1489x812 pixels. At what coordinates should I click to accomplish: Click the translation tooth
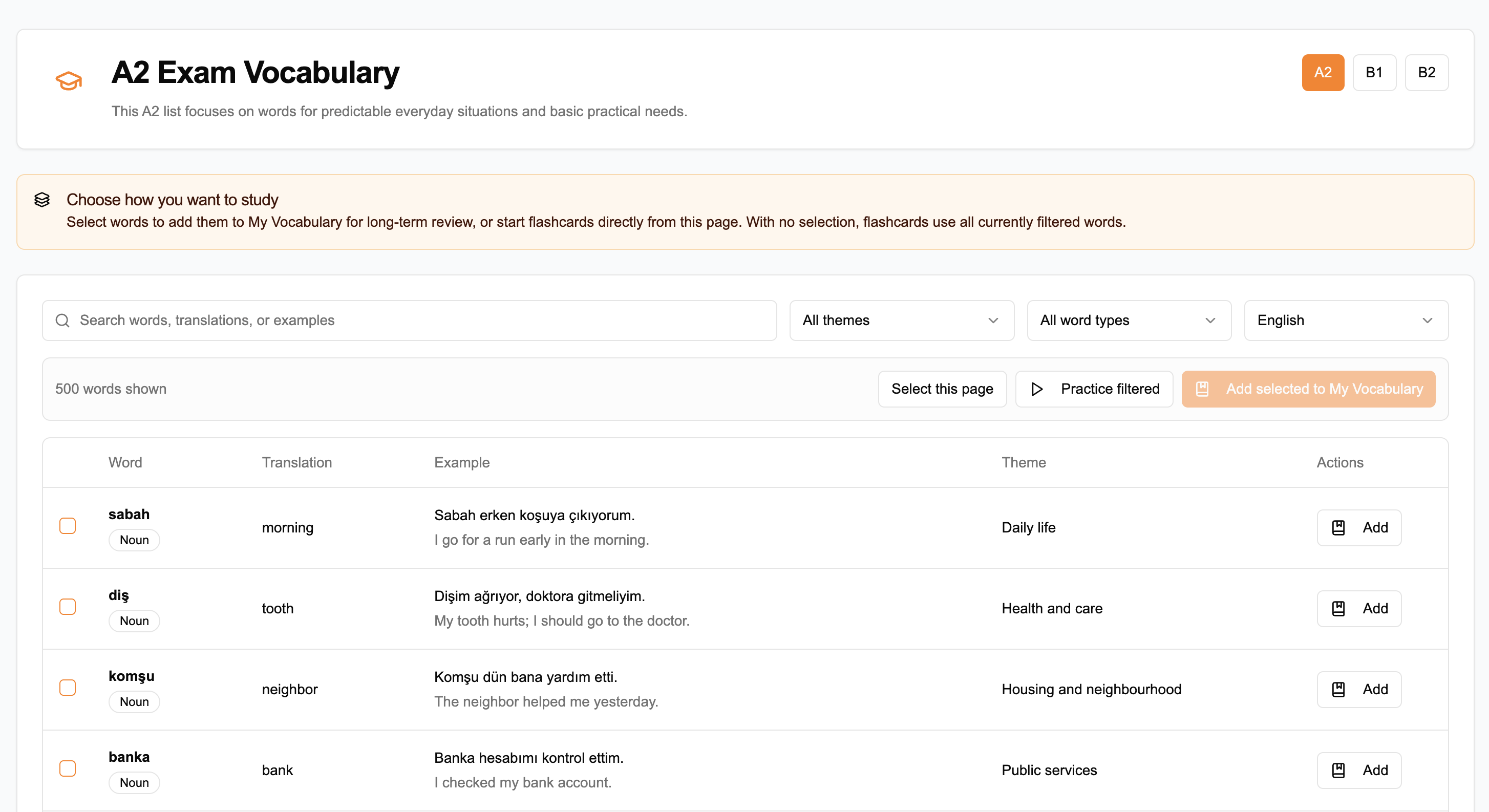coord(278,609)
